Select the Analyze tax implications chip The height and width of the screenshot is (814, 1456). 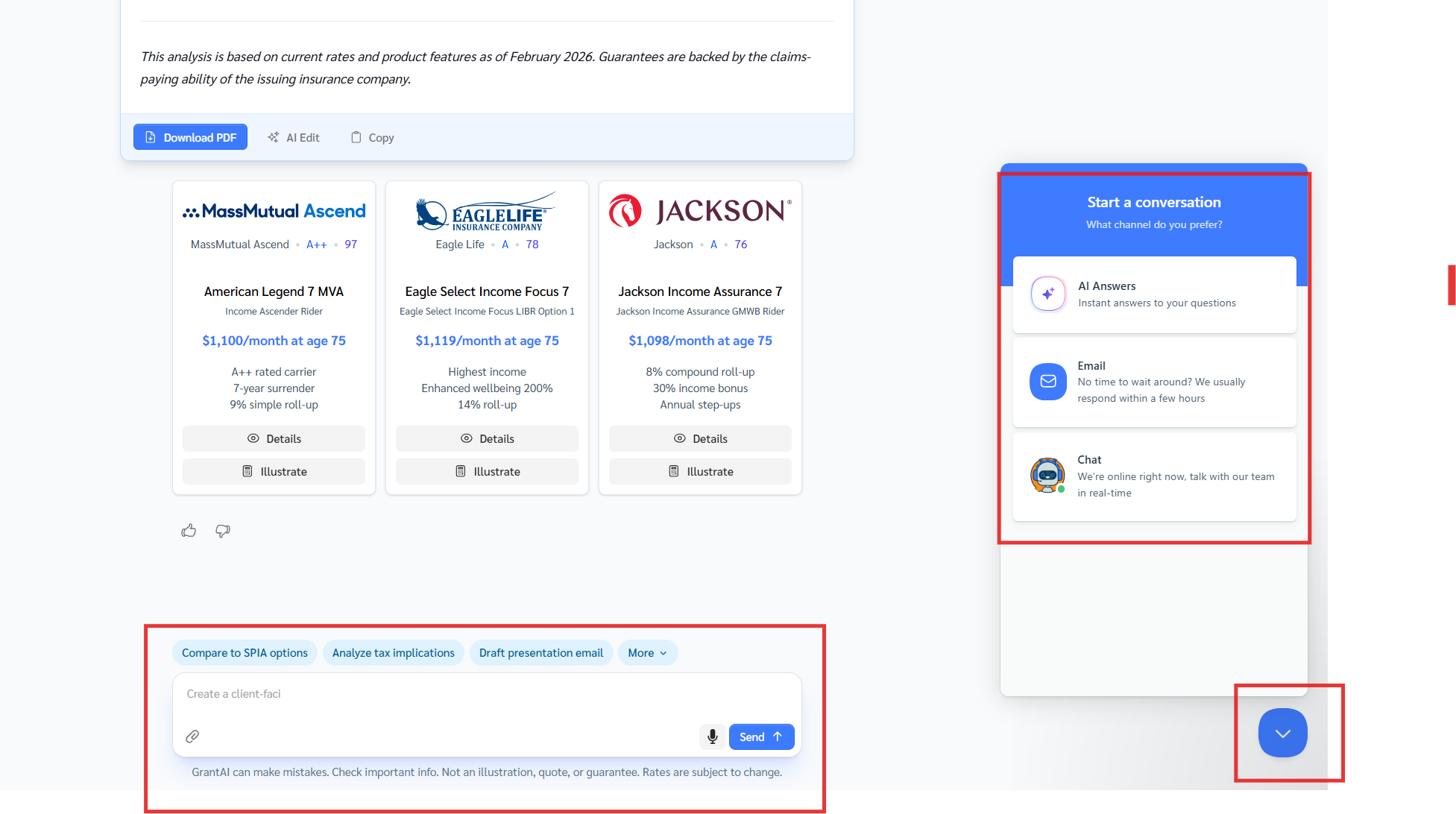click(393, 653)
